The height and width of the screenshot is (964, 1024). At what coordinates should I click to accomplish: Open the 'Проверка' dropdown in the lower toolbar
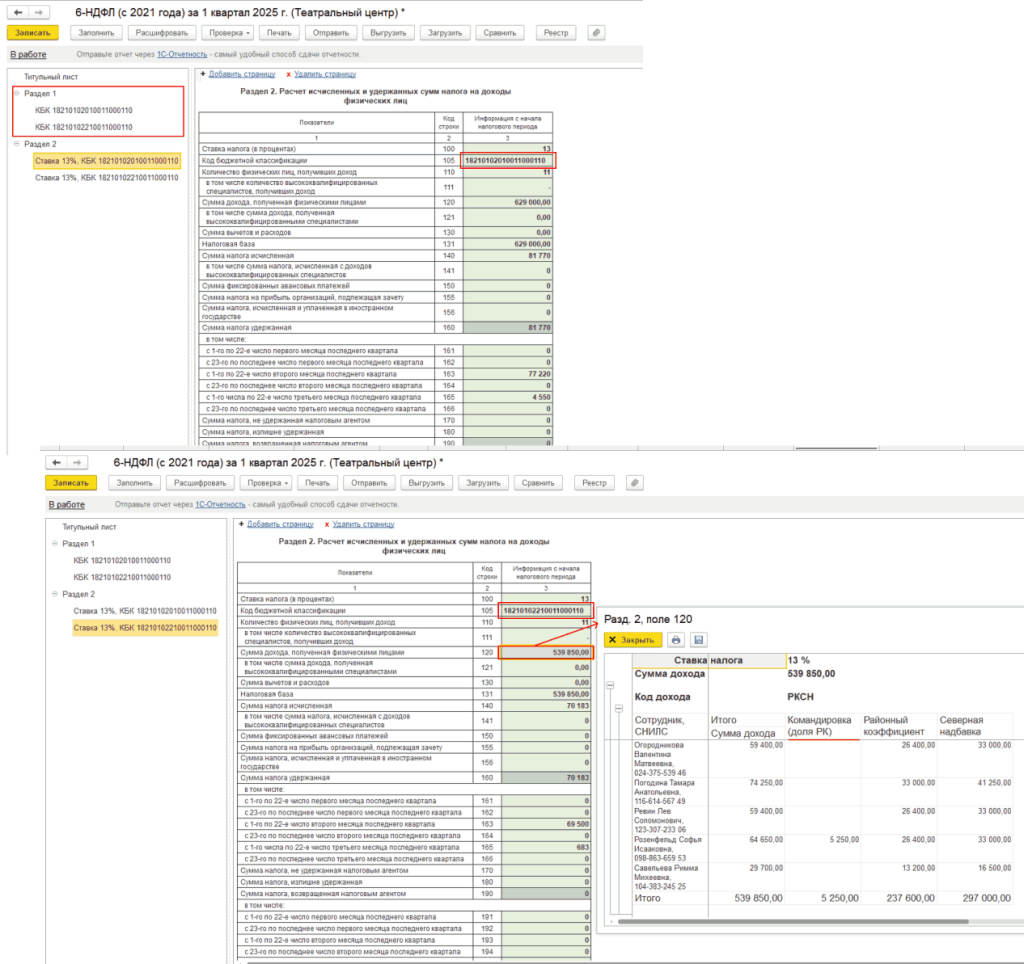265,483
